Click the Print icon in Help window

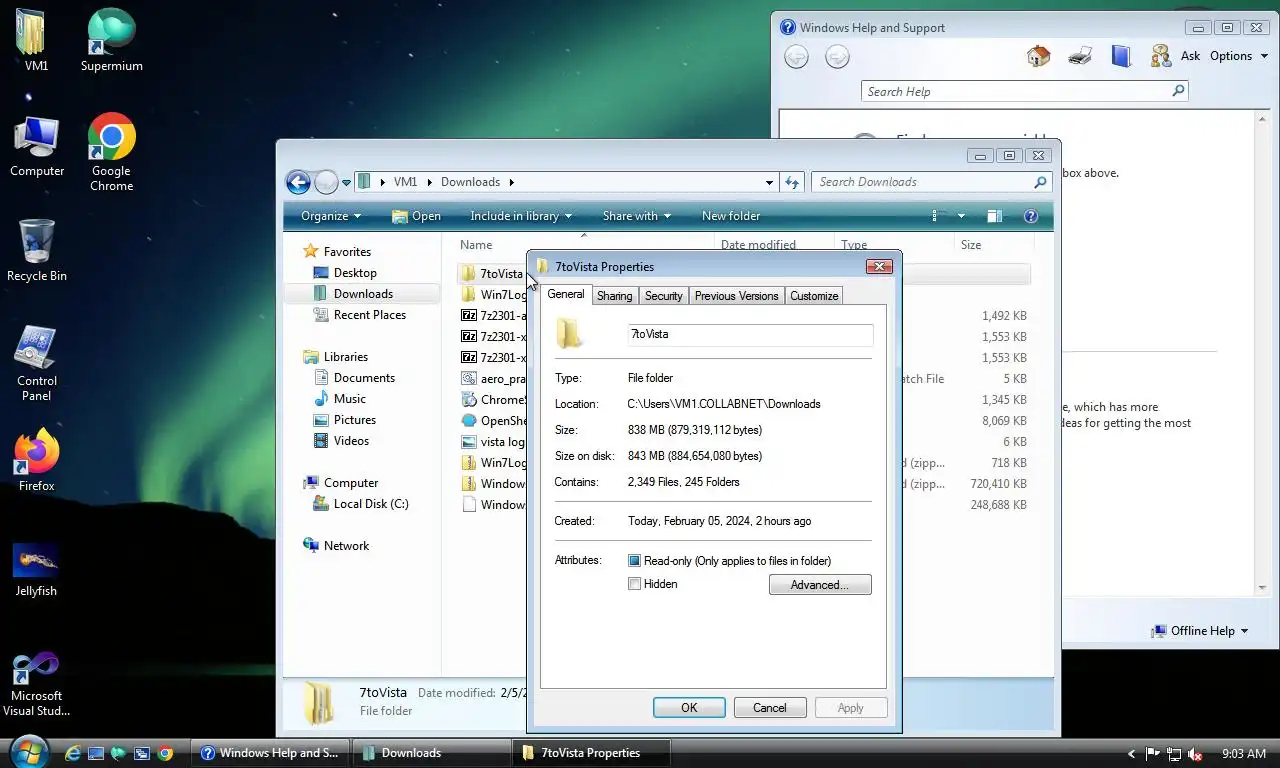pyautogui.click(x=1080, y=56)
